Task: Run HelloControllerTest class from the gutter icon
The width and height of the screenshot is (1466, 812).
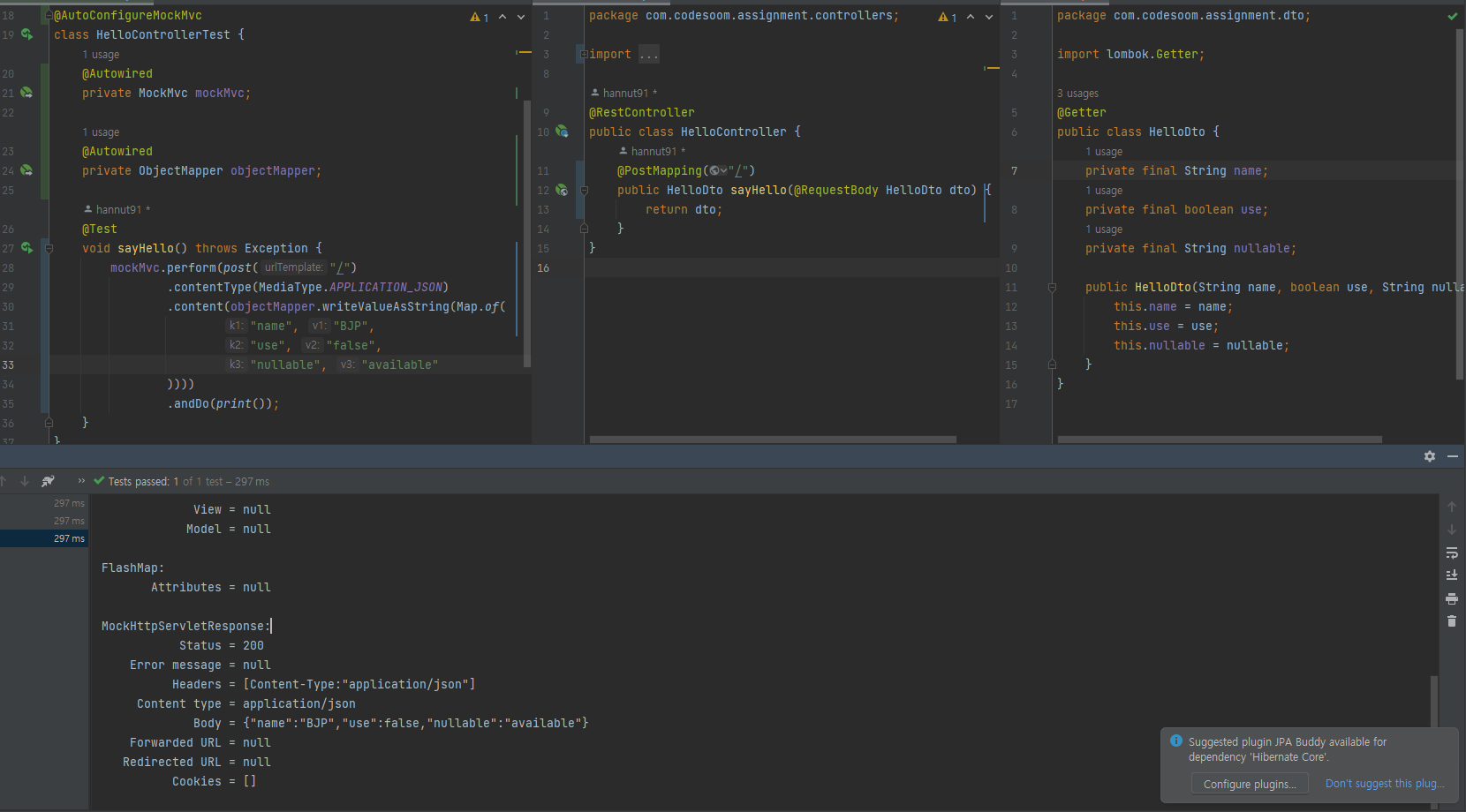Action: pos(27,34)
